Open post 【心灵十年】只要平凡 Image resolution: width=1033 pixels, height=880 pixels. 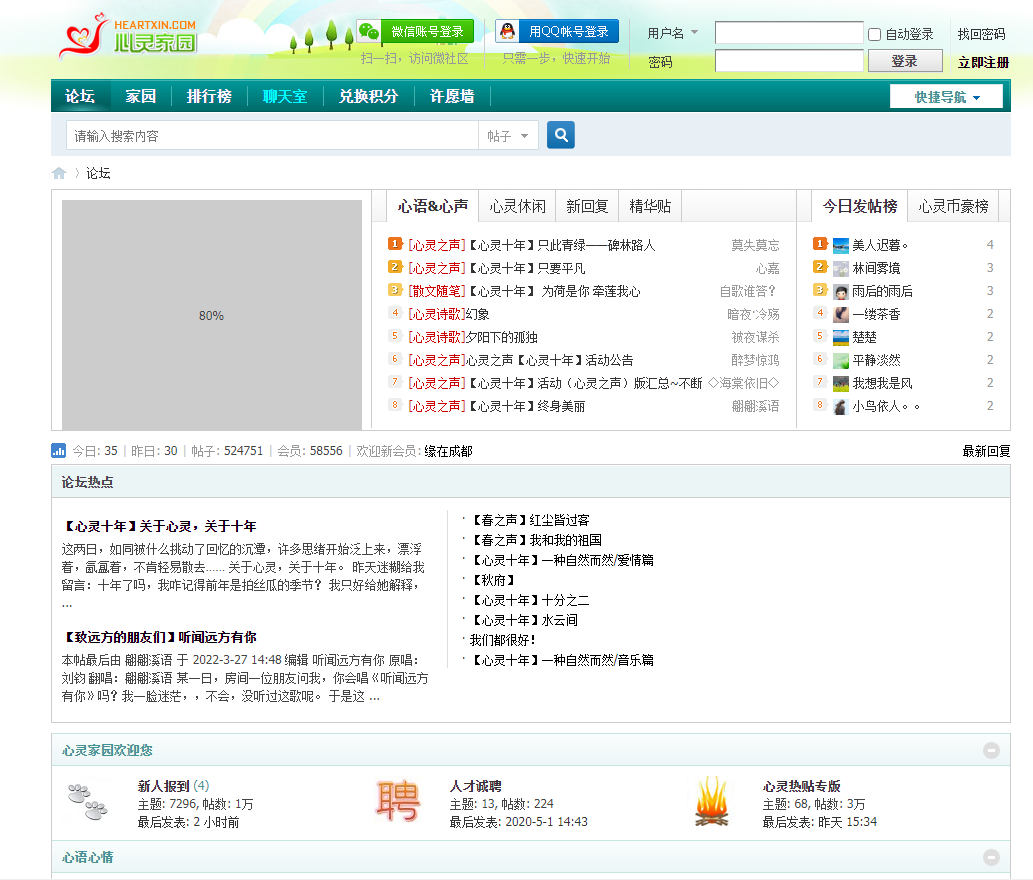526,269
